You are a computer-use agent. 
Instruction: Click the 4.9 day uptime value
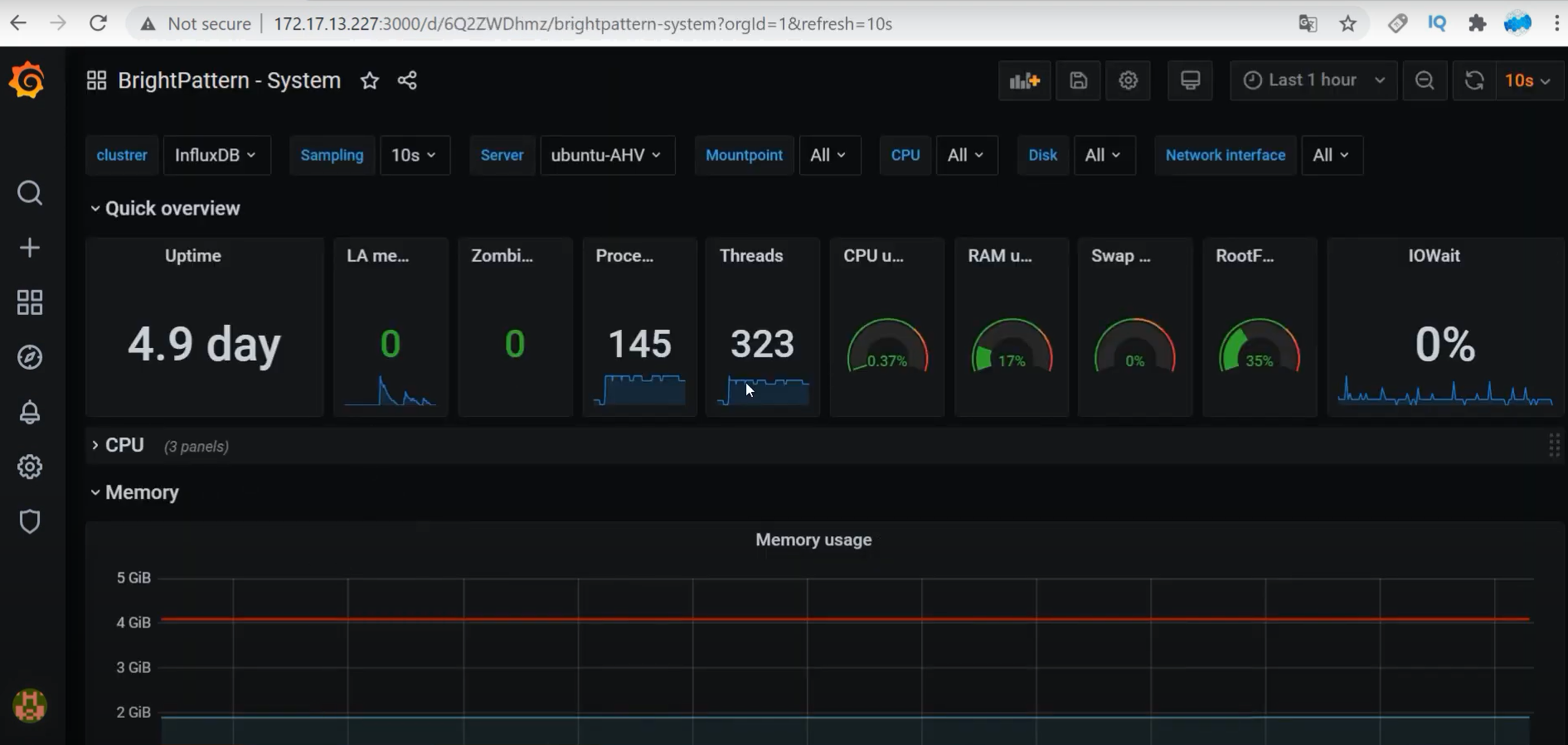(x=204, y=344)
